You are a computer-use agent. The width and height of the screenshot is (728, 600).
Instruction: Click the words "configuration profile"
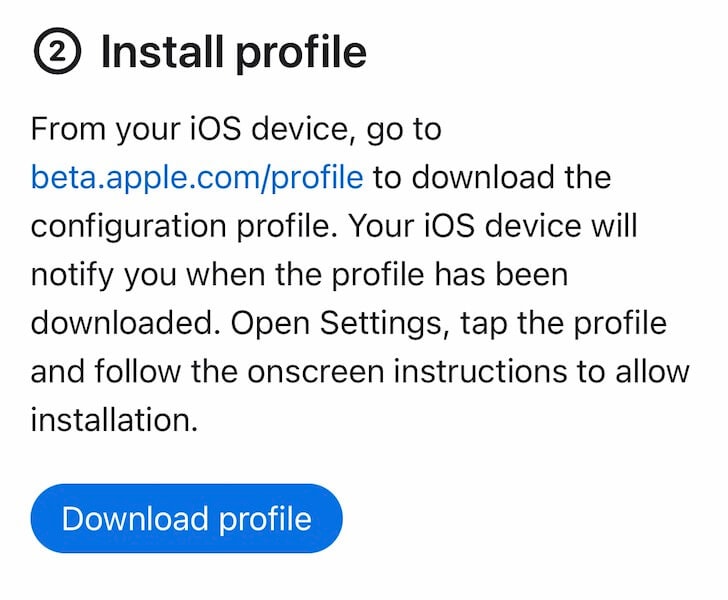coord(182,226)
